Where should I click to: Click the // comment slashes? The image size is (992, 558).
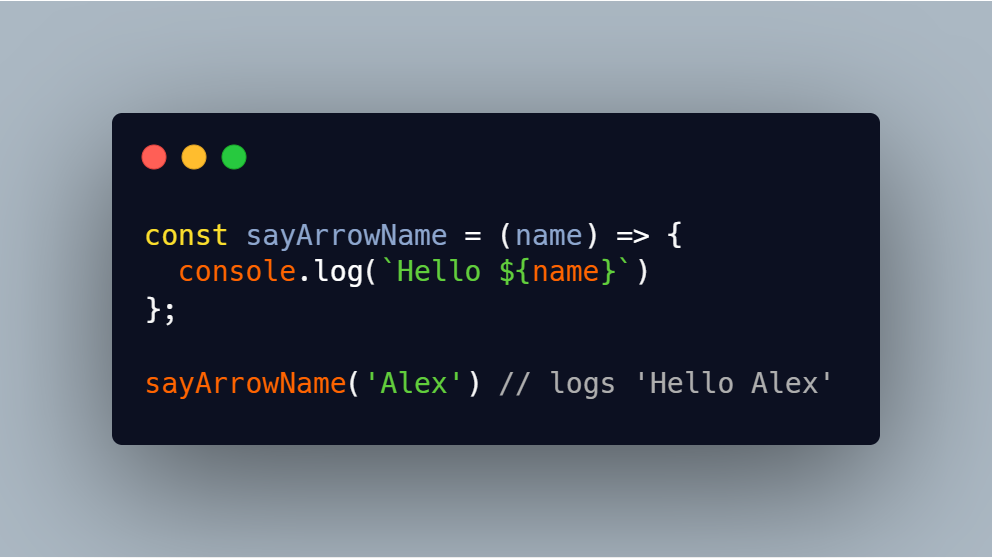(x=514, y=383)
